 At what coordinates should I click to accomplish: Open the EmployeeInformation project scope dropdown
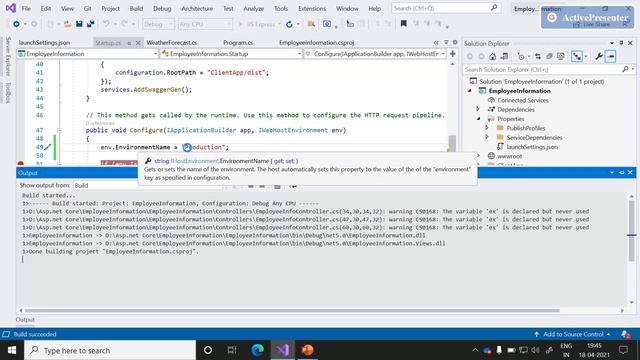[87, 53]
